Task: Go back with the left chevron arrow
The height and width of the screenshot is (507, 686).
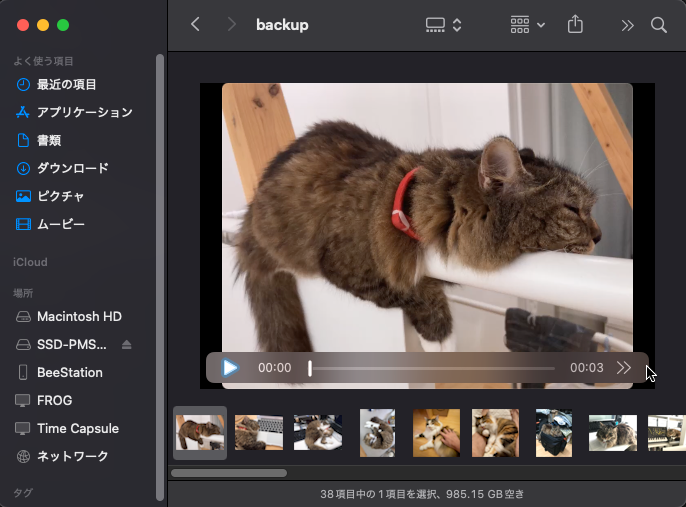Action: pyautogui.click(x=195, y=24)
